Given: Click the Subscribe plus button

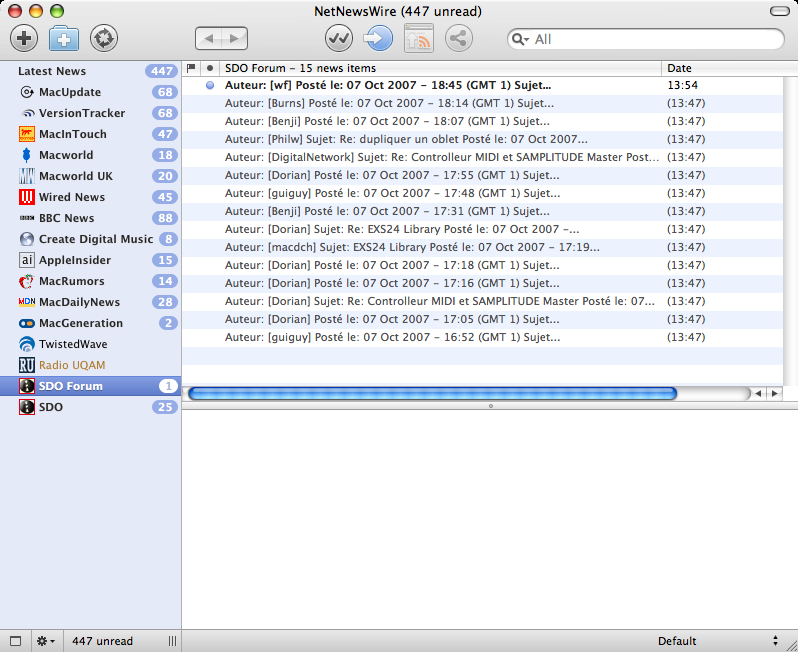Looking at the screenshot, I should pos(24,38).
